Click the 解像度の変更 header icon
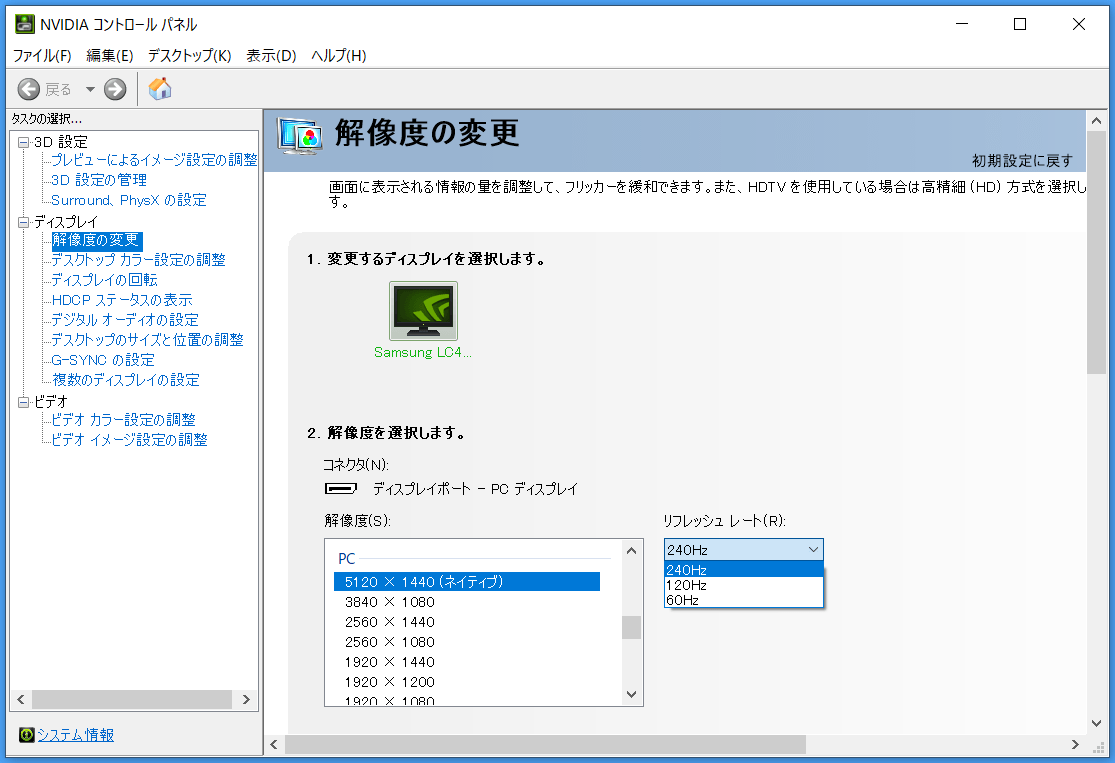1115x763 pixels. click(299, 136)
